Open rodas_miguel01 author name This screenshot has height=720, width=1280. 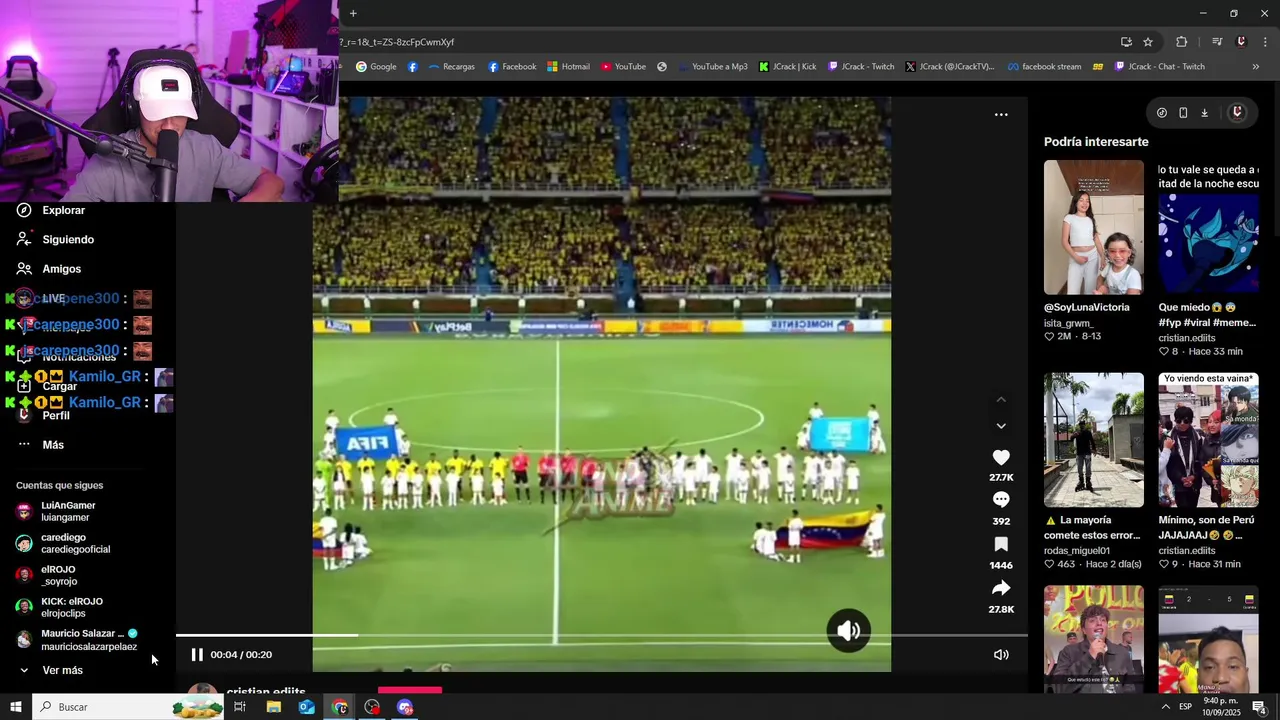[1077, 551]
